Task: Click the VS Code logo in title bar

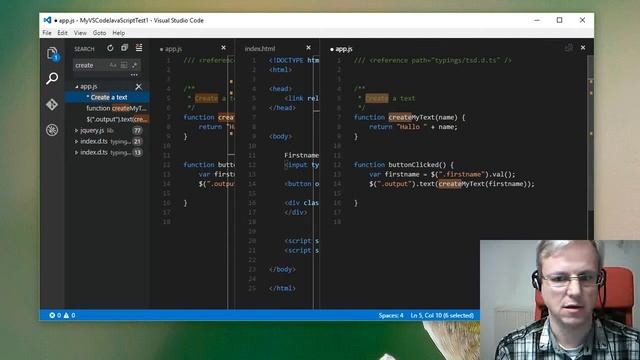Action: point(47,20)
